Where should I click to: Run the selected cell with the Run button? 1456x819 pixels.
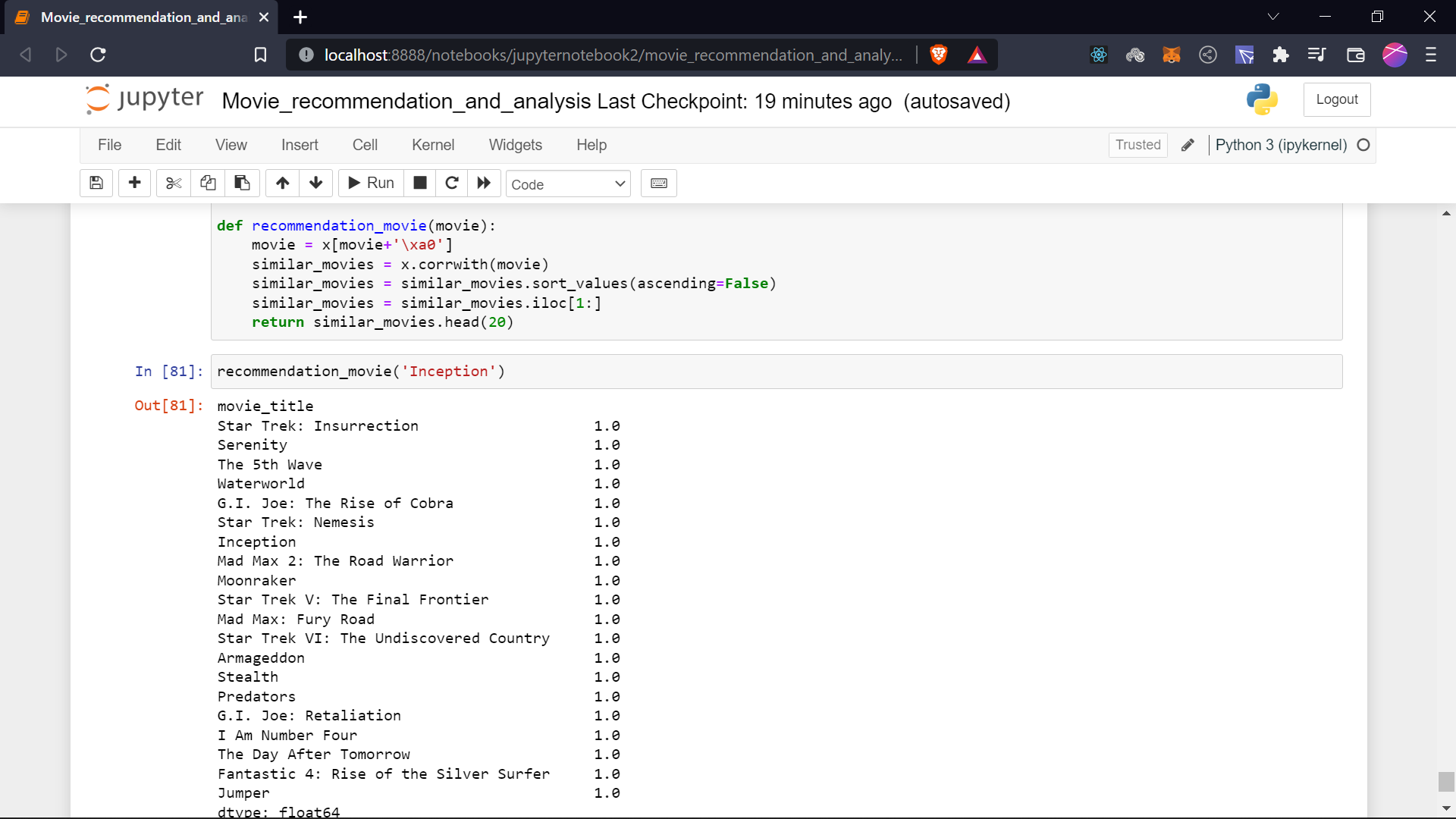[370, 183]
